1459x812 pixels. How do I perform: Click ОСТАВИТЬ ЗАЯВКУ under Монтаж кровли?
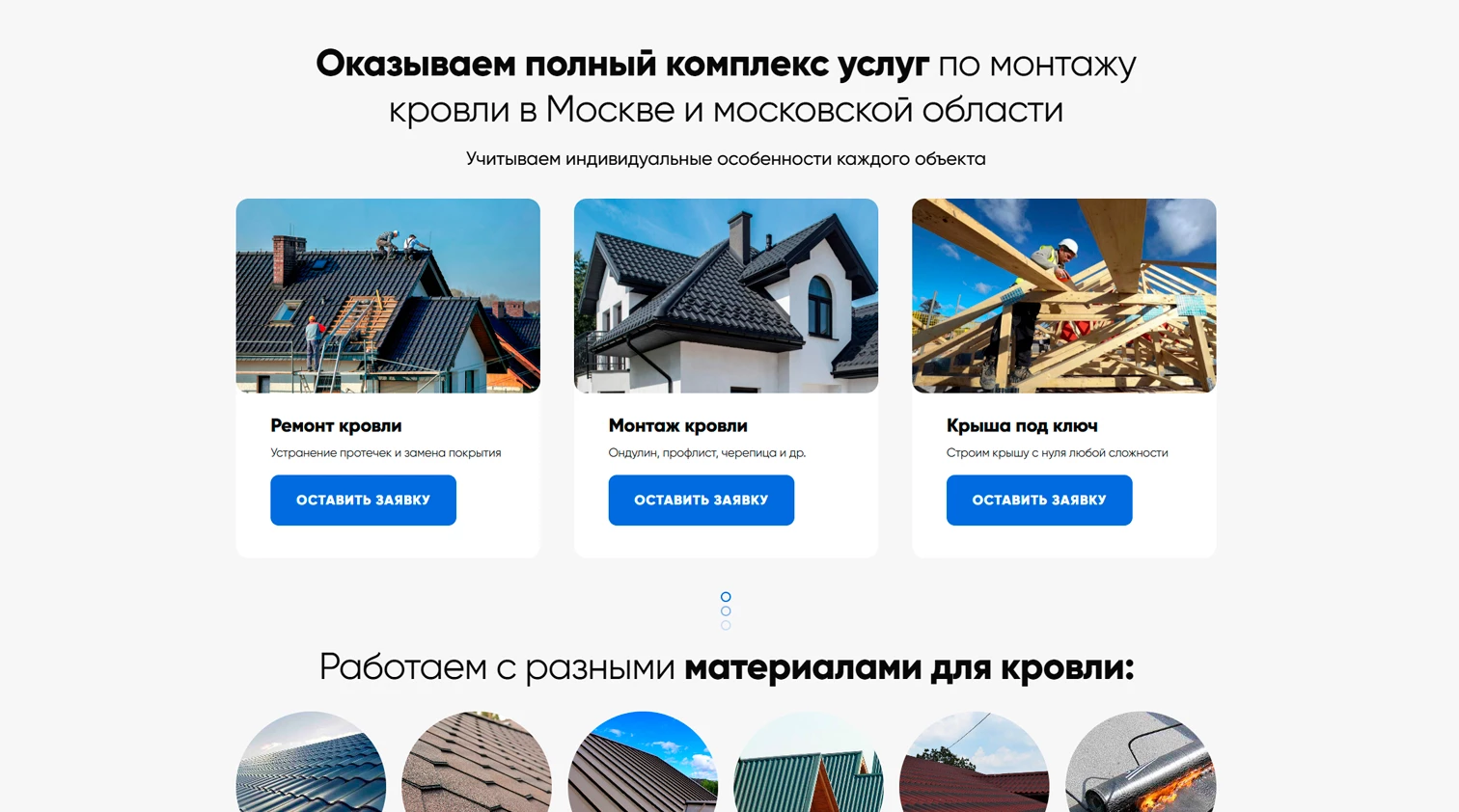tap(701, 500)
